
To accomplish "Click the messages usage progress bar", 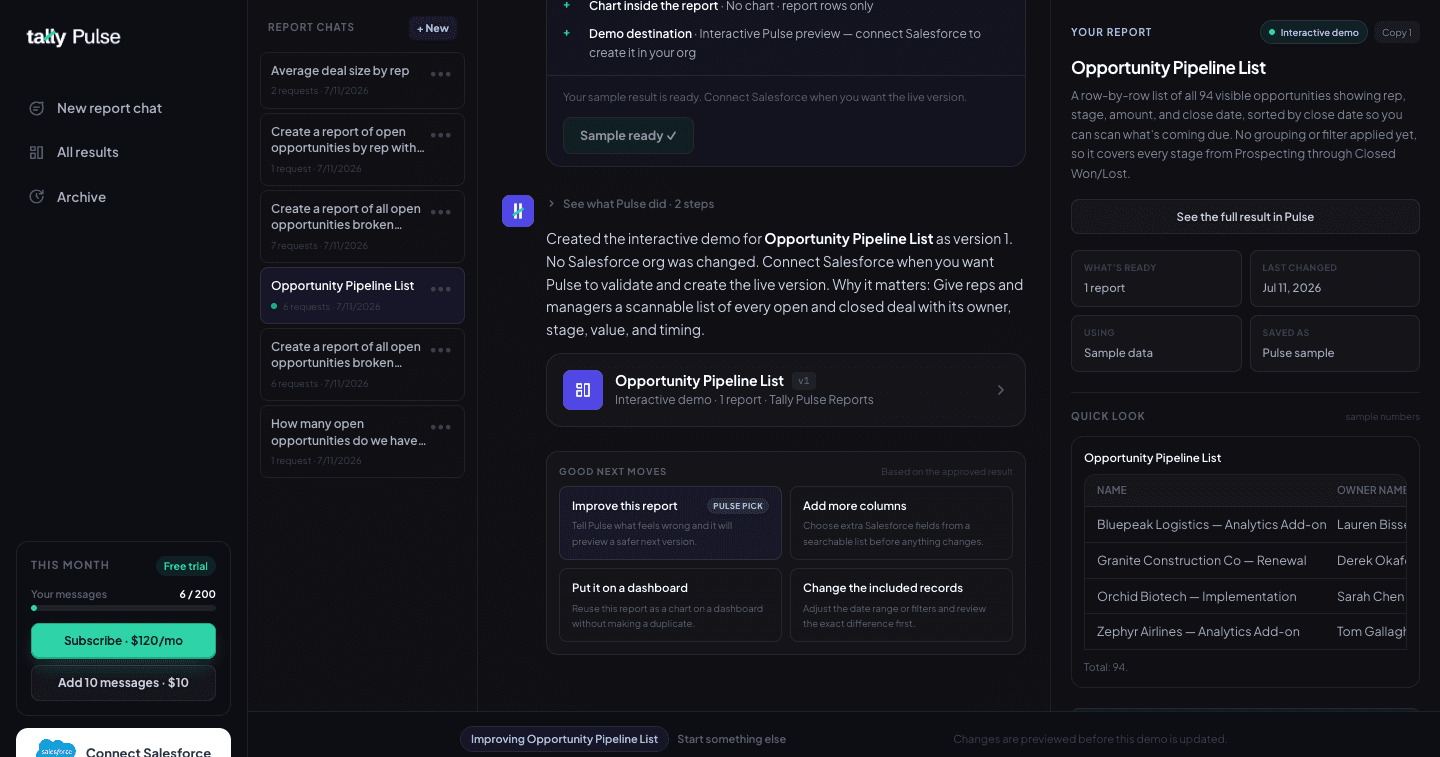I will click(123, 608).
